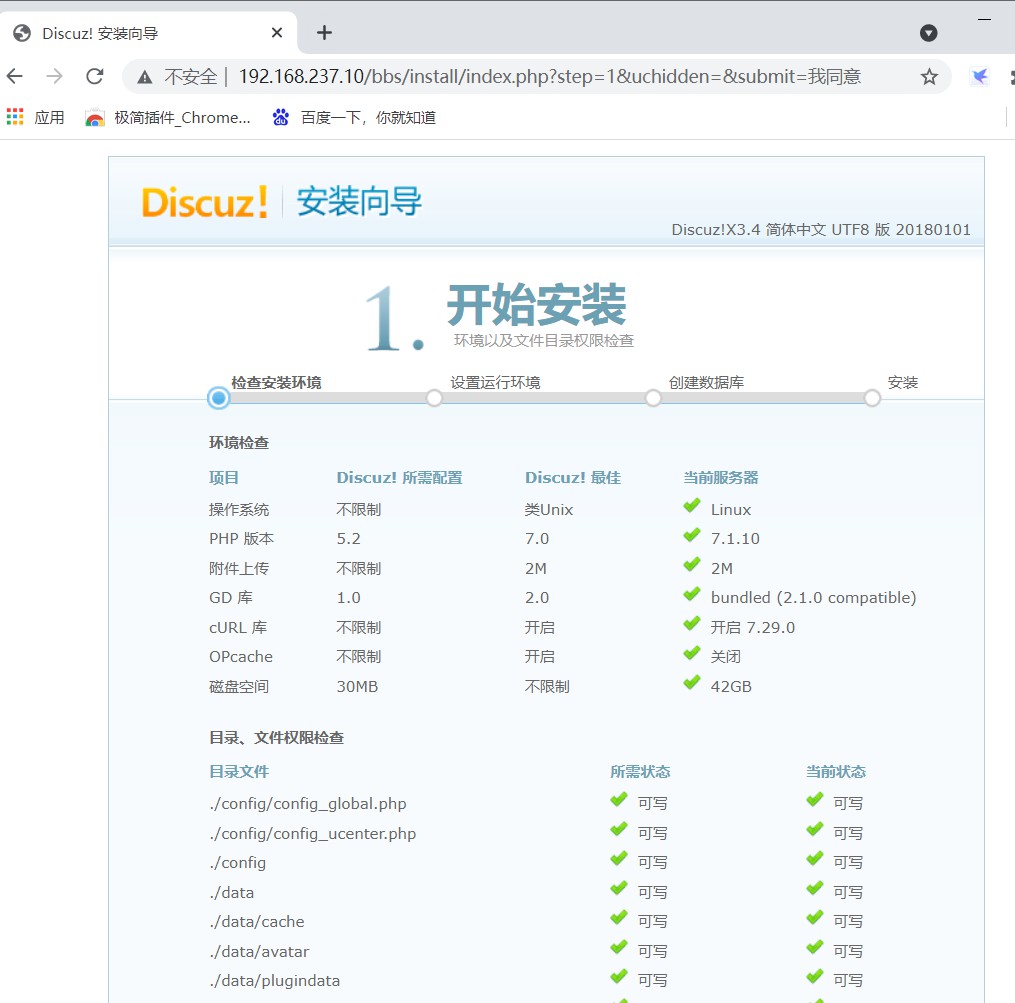This screenshot has height=1003, width=1015.
Task: Click the cURL 库 row label
Action: pyautogui.click(x=238, y=627)
